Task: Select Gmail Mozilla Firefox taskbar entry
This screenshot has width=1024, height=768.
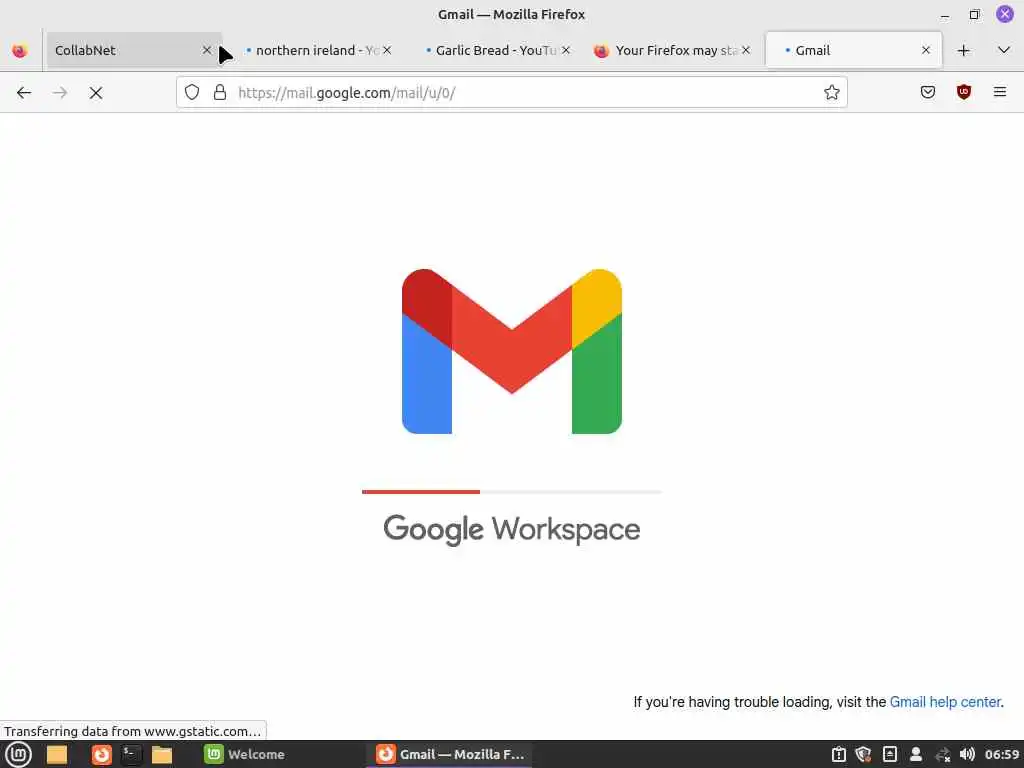Action: point(451,754)
